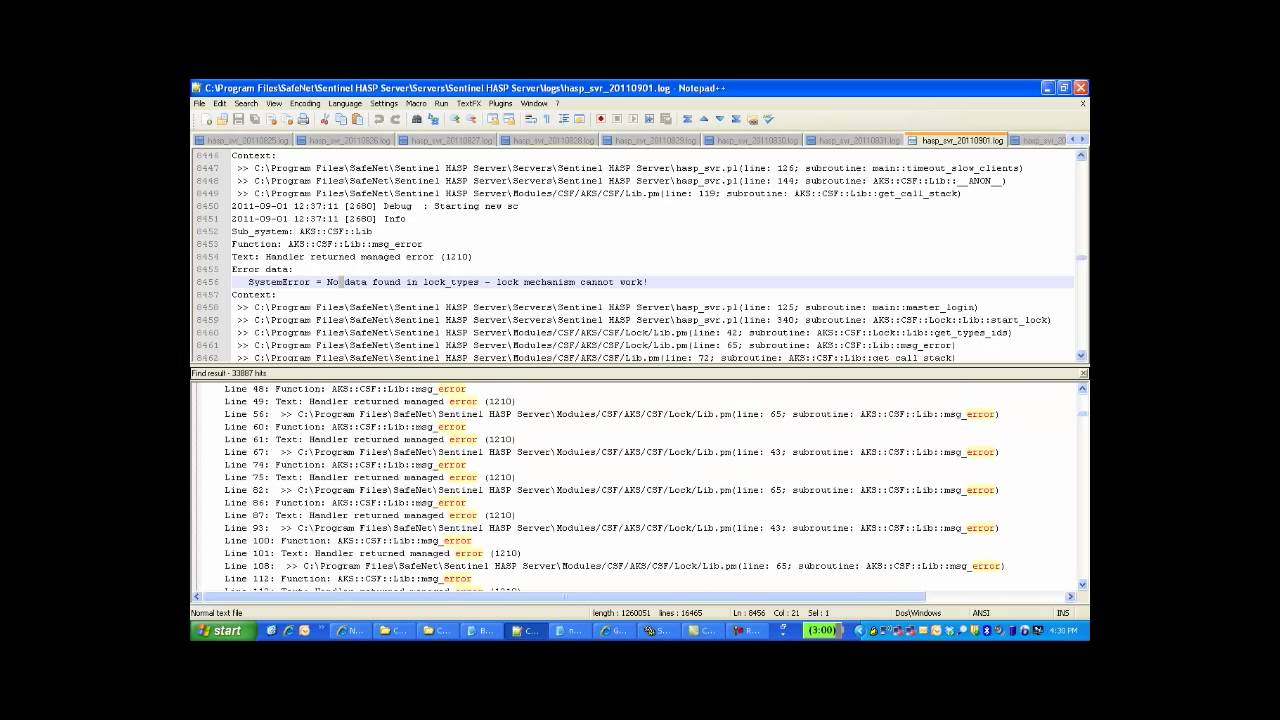The width and height of the screenshot is (1280, 720).
Task: Click the Run Macro Multiple Times icon
Action: click(x=649, y=119)
